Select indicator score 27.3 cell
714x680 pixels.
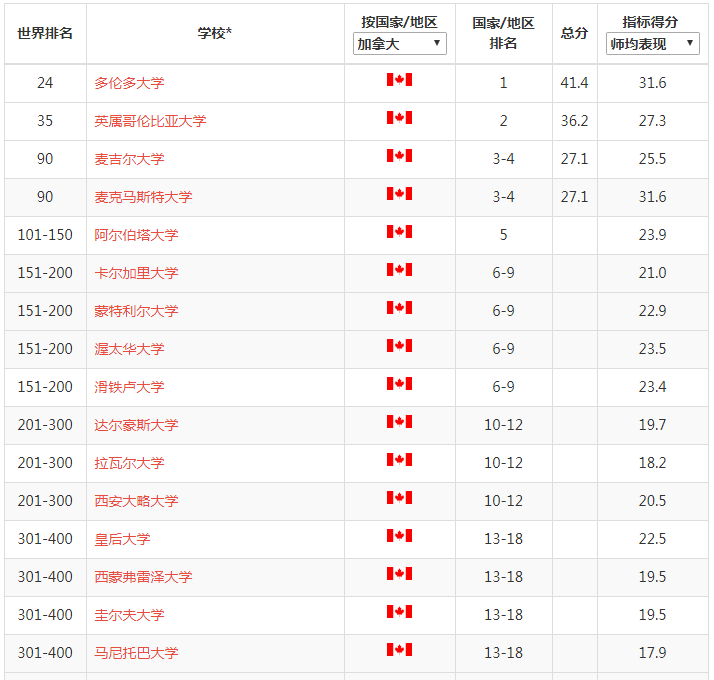(653, 121)
